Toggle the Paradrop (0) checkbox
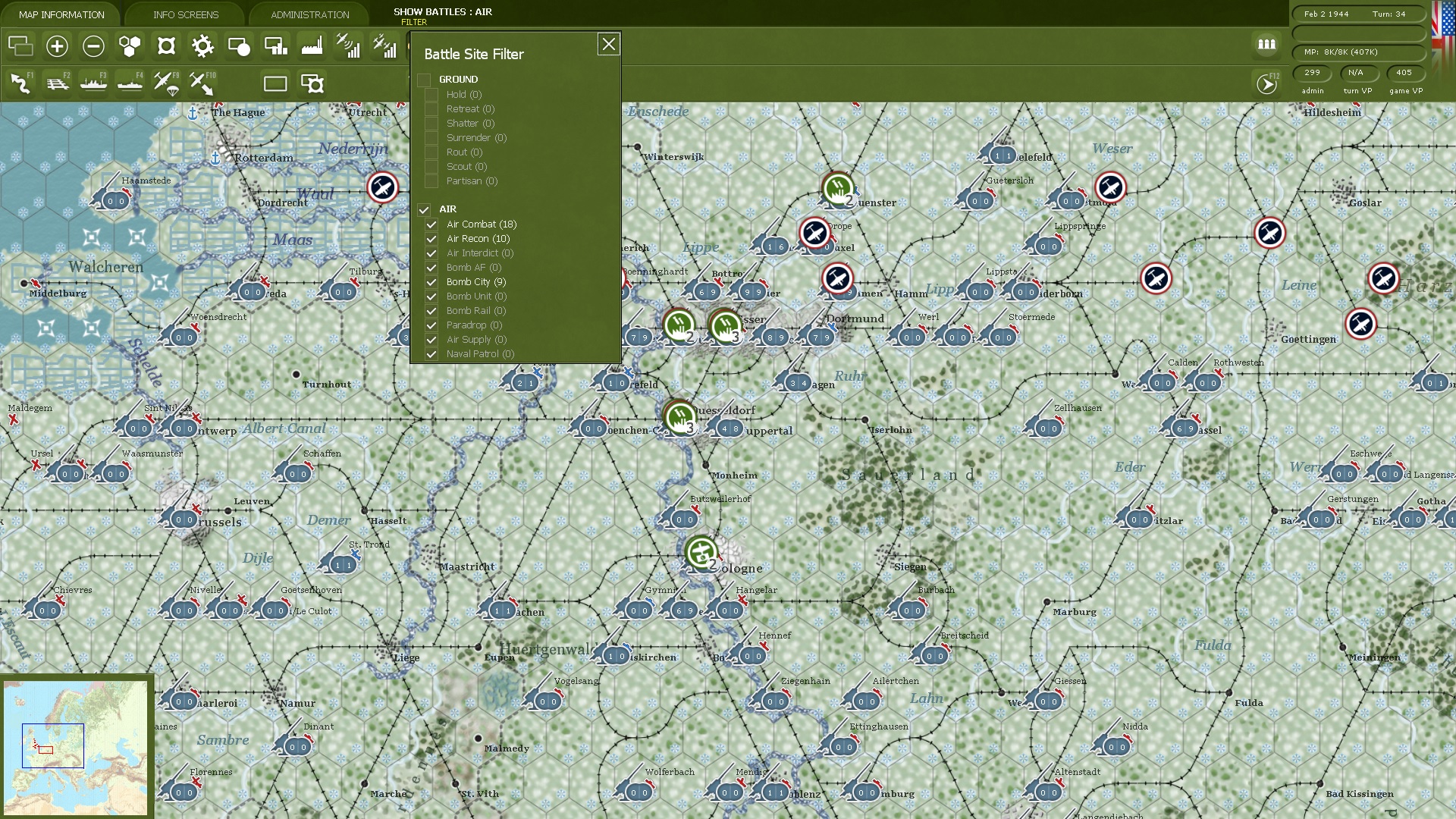 tap(431, 325)
